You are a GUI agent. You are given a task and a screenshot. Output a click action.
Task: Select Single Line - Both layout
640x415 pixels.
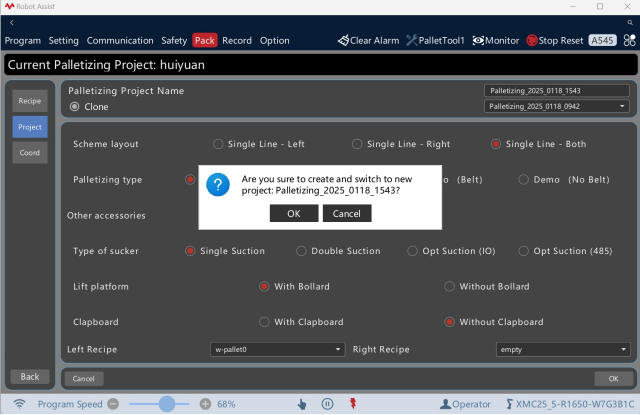tap(496, 144)
